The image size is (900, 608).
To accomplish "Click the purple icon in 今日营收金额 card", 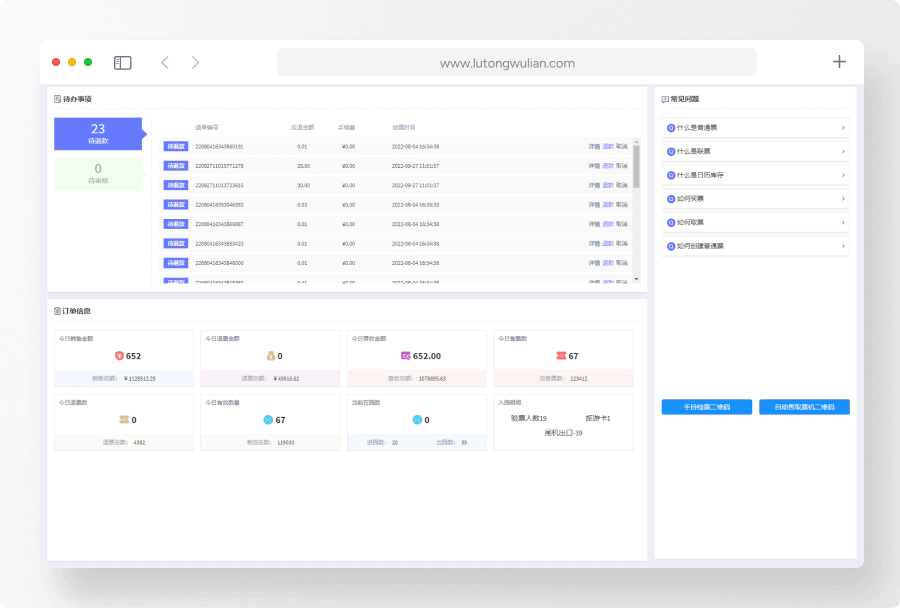I will 405,356.
